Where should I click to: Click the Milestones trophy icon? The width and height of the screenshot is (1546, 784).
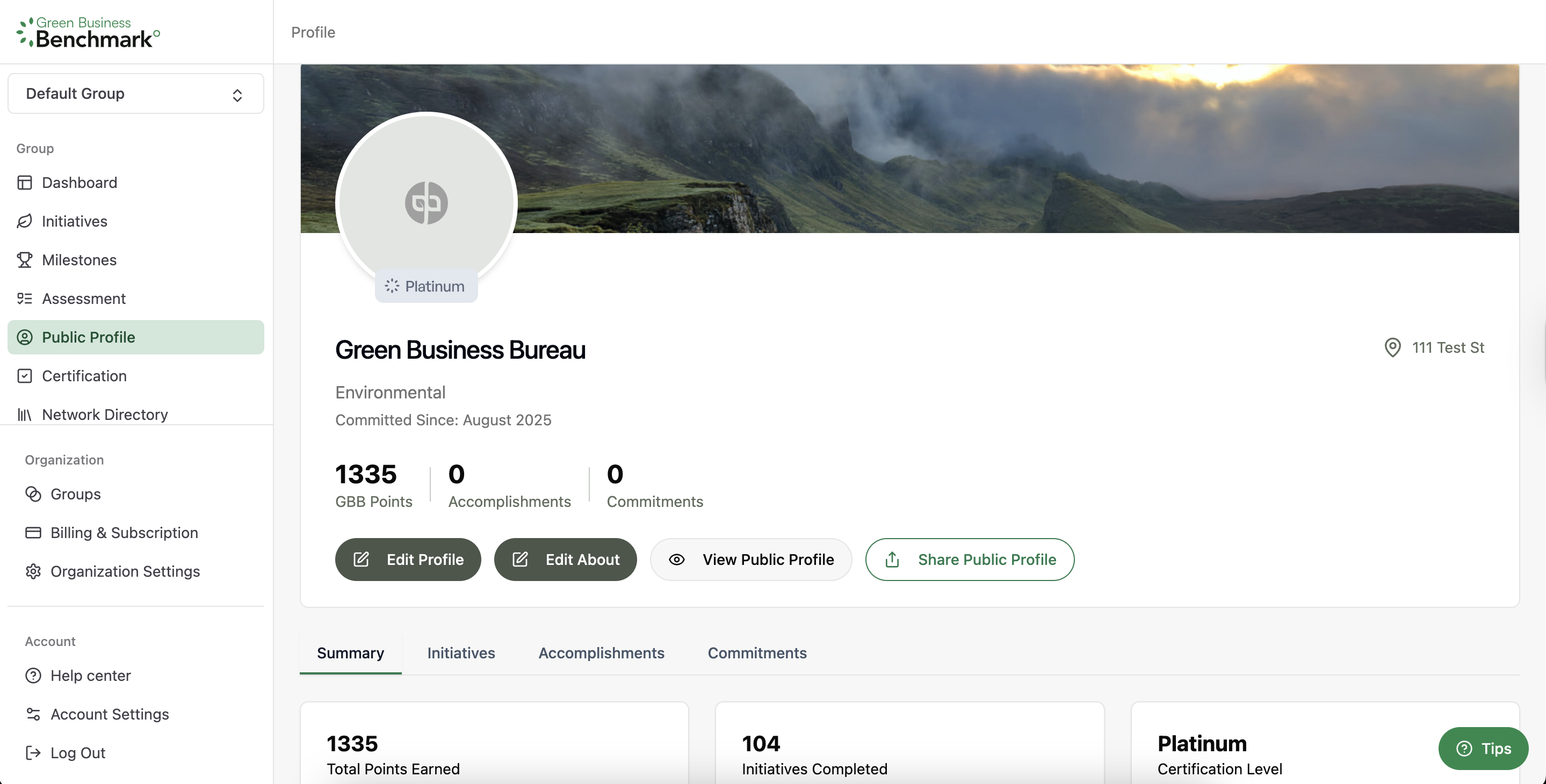pos(25,260)
